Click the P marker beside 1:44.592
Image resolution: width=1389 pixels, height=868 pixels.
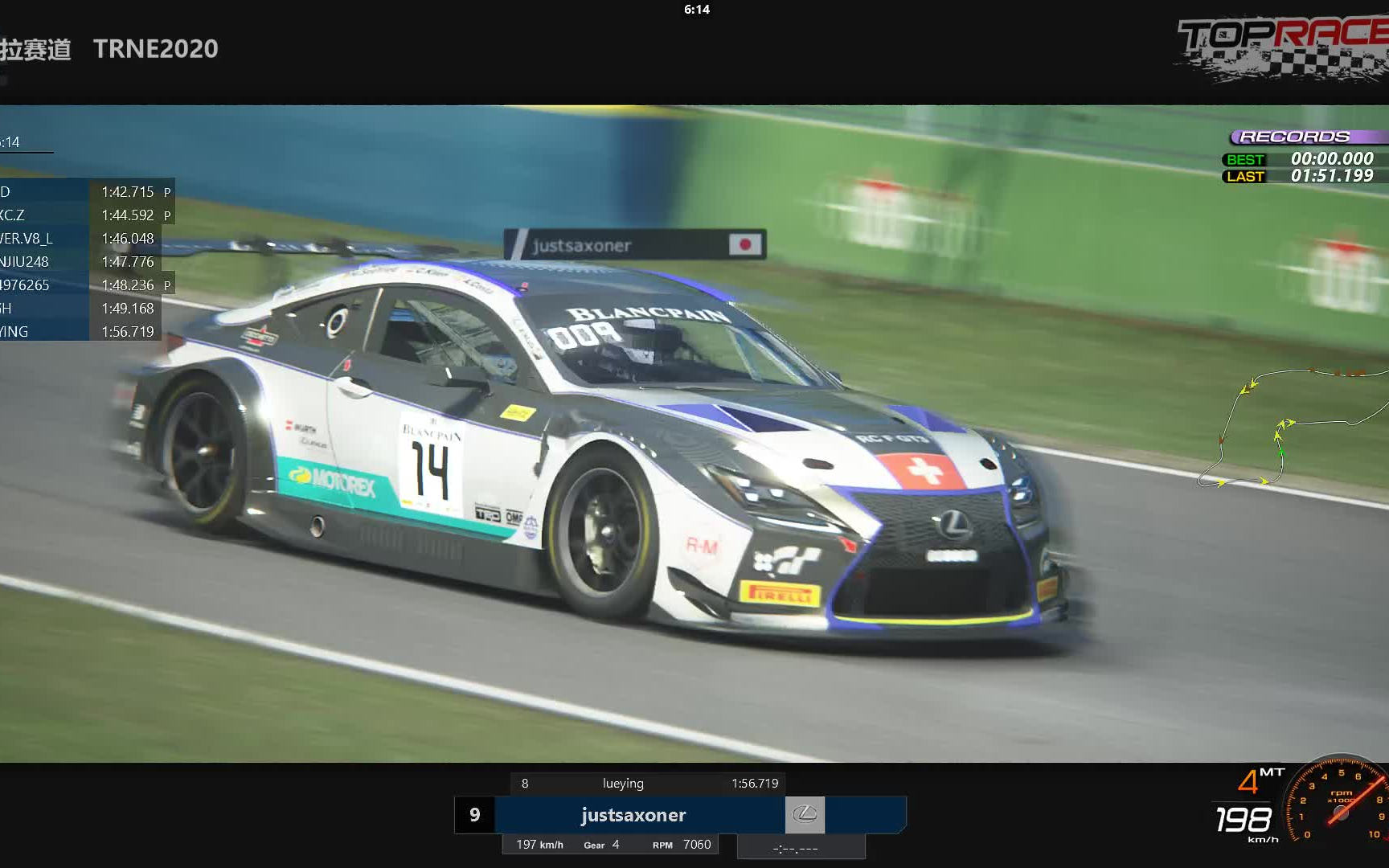tap(167, 215)
